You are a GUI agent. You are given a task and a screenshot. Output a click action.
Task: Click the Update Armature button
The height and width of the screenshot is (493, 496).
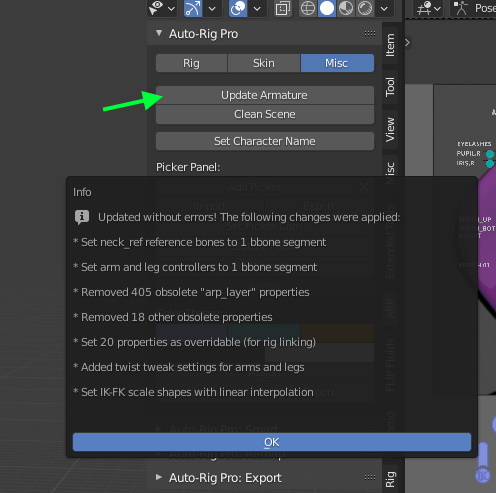tap(265, 95)
